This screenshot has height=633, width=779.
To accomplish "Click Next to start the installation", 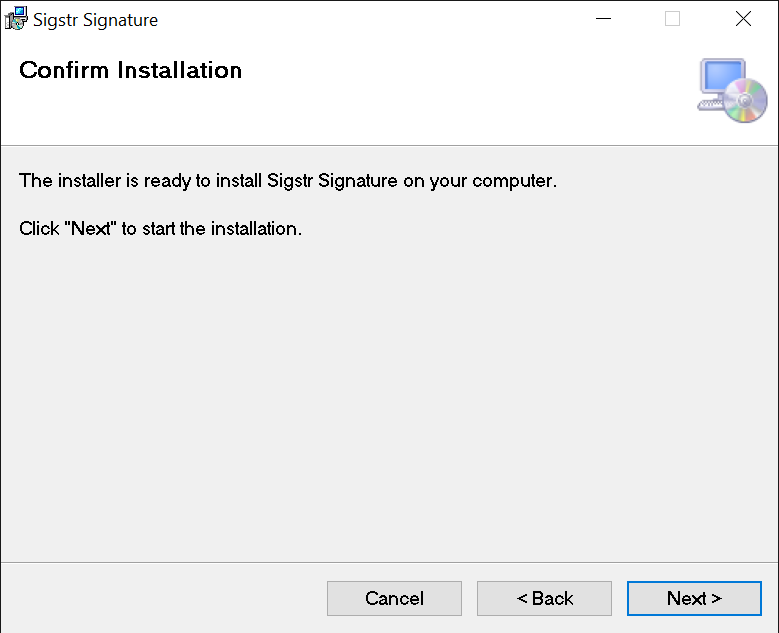I will point(694,598).
